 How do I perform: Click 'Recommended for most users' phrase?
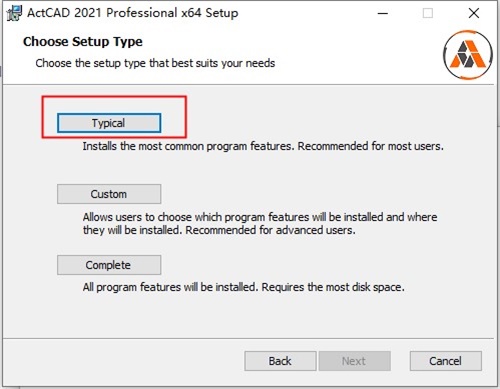pos(371,146)
